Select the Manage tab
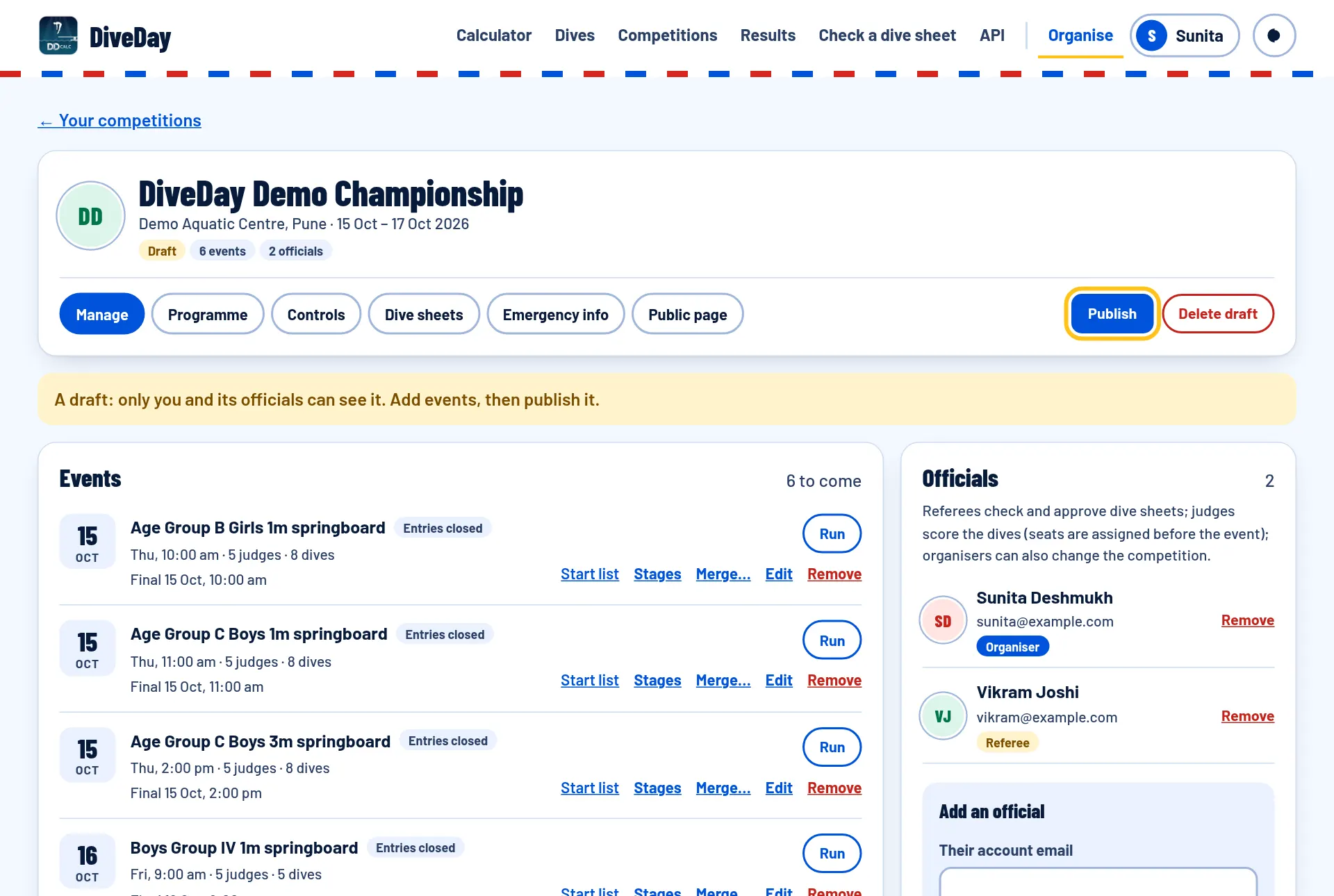The height and width of the screenshot is (896, 1334). [x=102, y=314]
